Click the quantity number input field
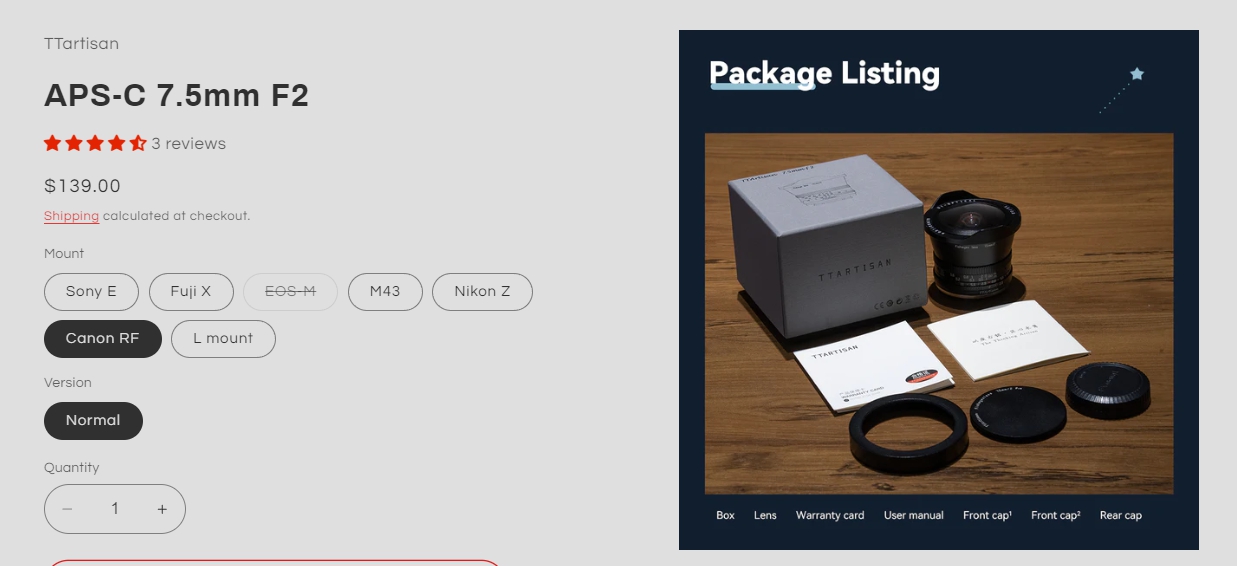 (x=115, y=509)
